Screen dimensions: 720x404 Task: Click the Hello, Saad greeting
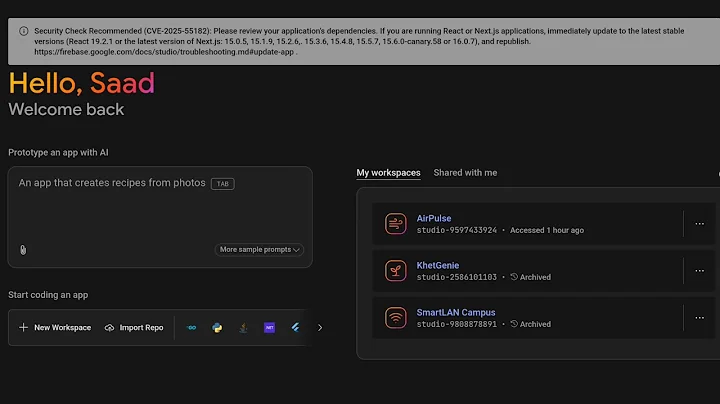[82, 83]
